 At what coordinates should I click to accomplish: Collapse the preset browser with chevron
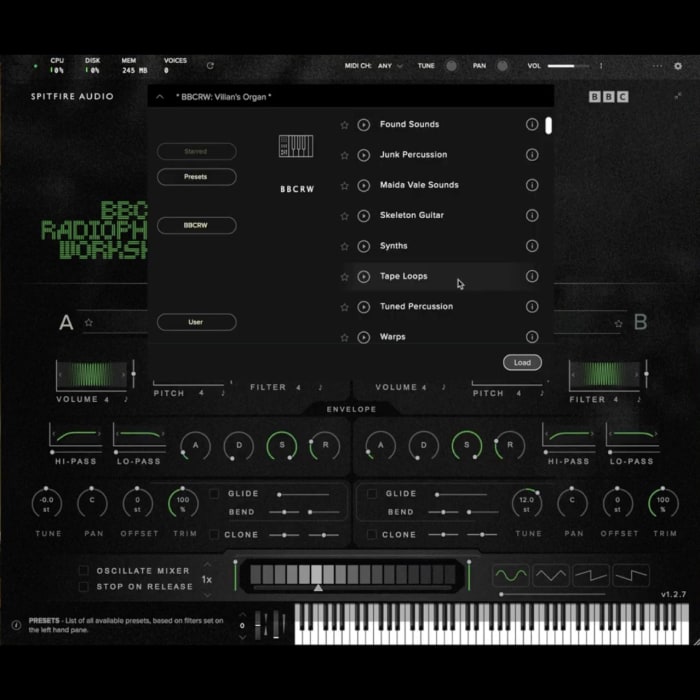click(x=160, y=97)
